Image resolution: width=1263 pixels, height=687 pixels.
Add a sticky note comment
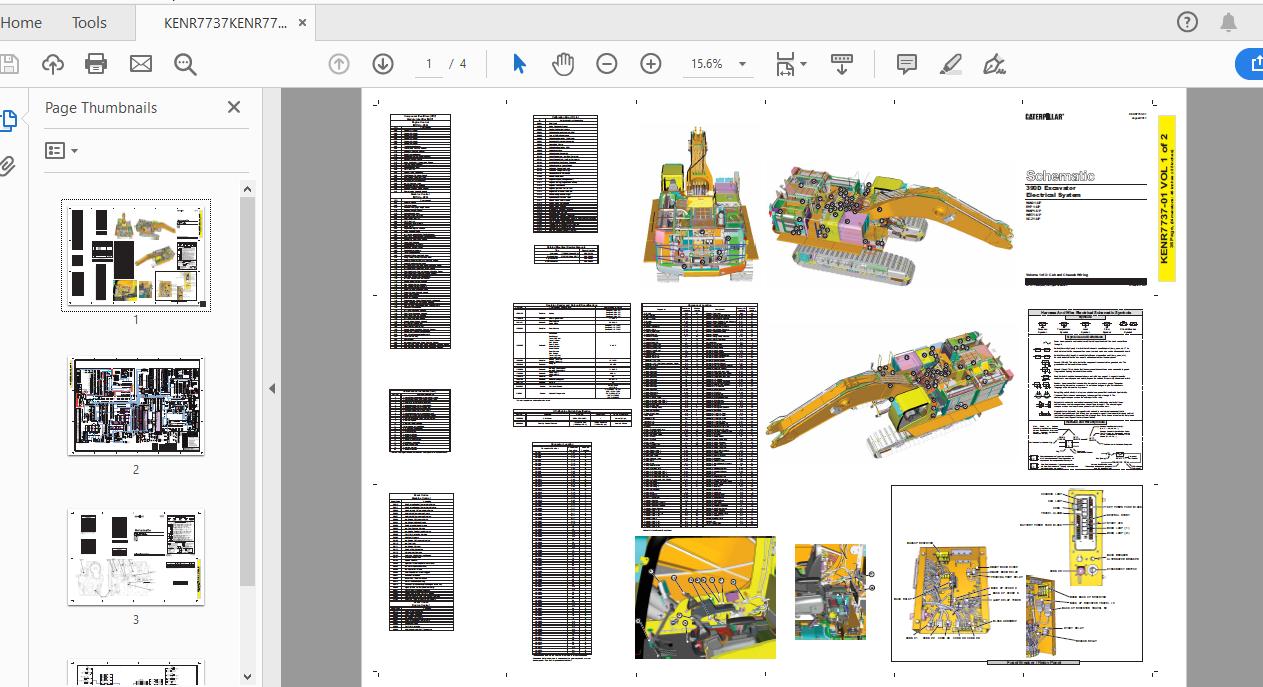coord(907,64)
